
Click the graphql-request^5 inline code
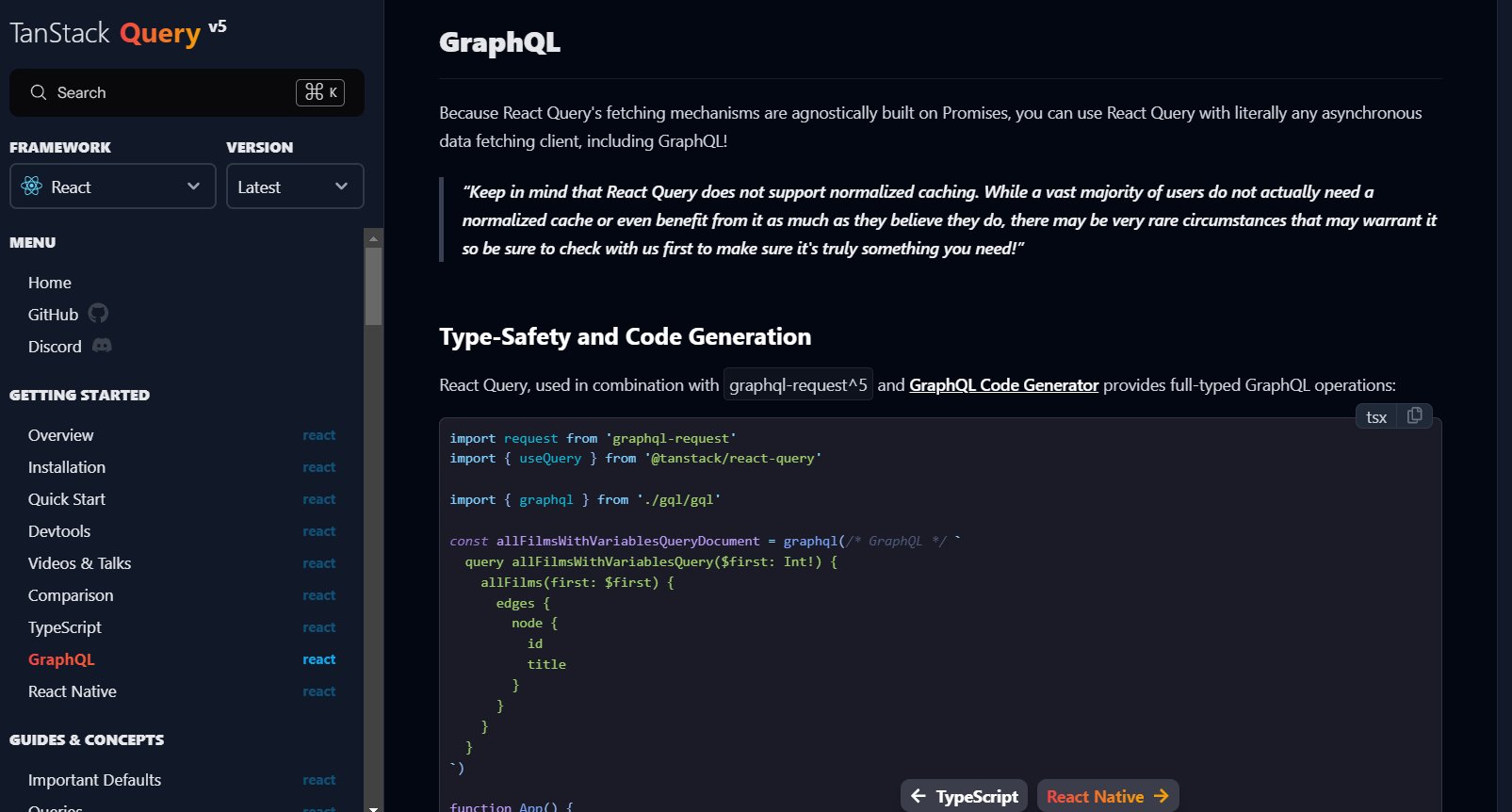coord(798,384)
